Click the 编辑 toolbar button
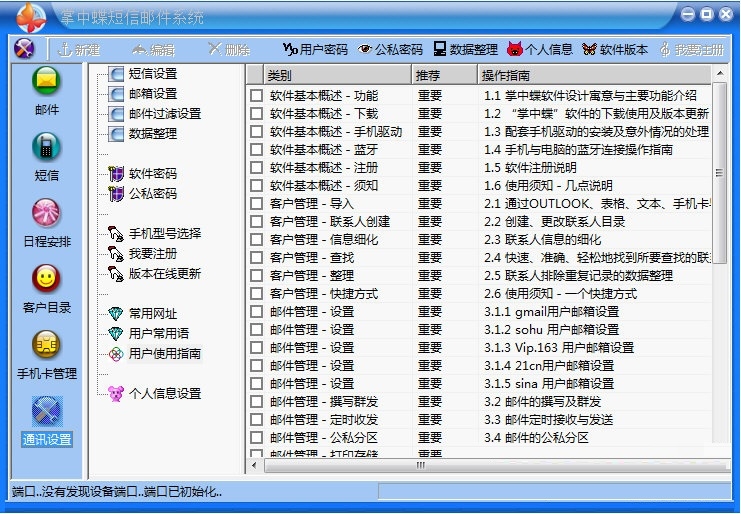 (x=154, y=50)
